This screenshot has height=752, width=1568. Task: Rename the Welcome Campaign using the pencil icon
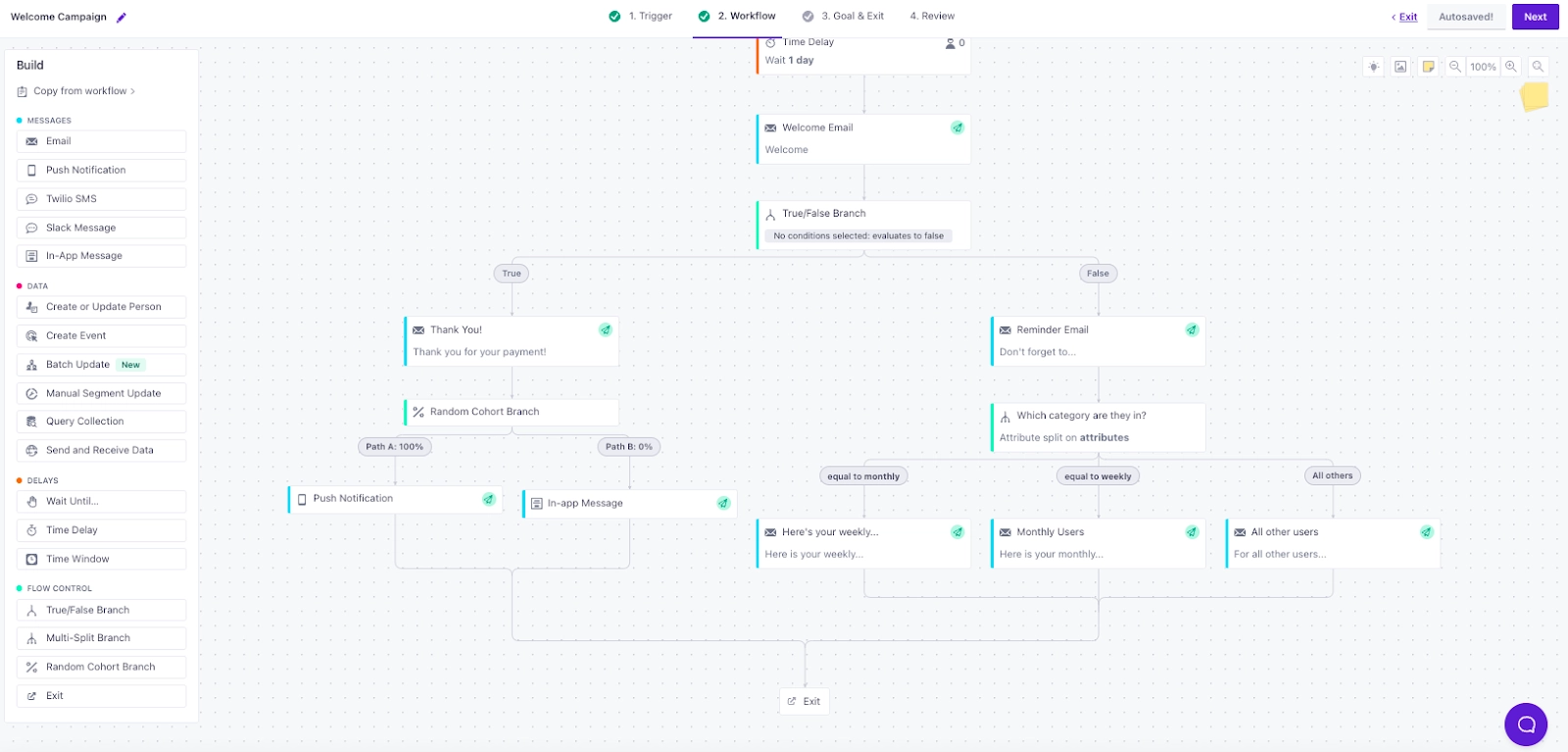[x=120, y=17]
